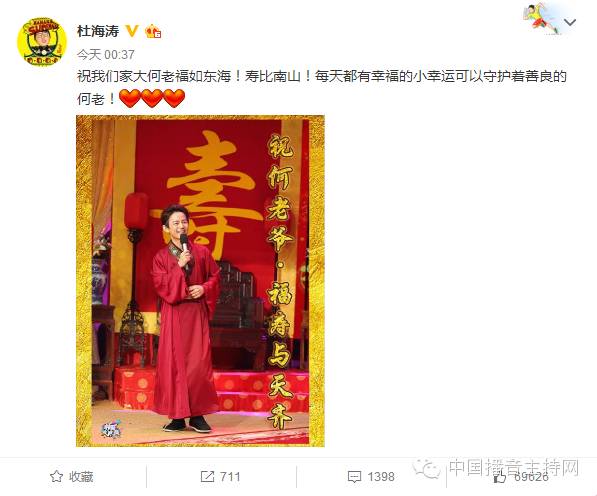This screenshot has width=597, height=496.
Task: Add post to 收藏 favorites
Action: click(x=72, y=476)
